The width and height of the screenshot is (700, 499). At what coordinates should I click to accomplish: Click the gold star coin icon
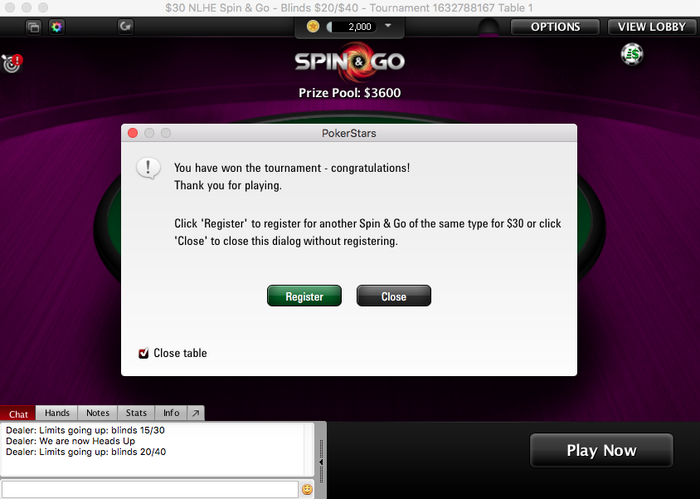pyautogui.click(x=313, y=27)
